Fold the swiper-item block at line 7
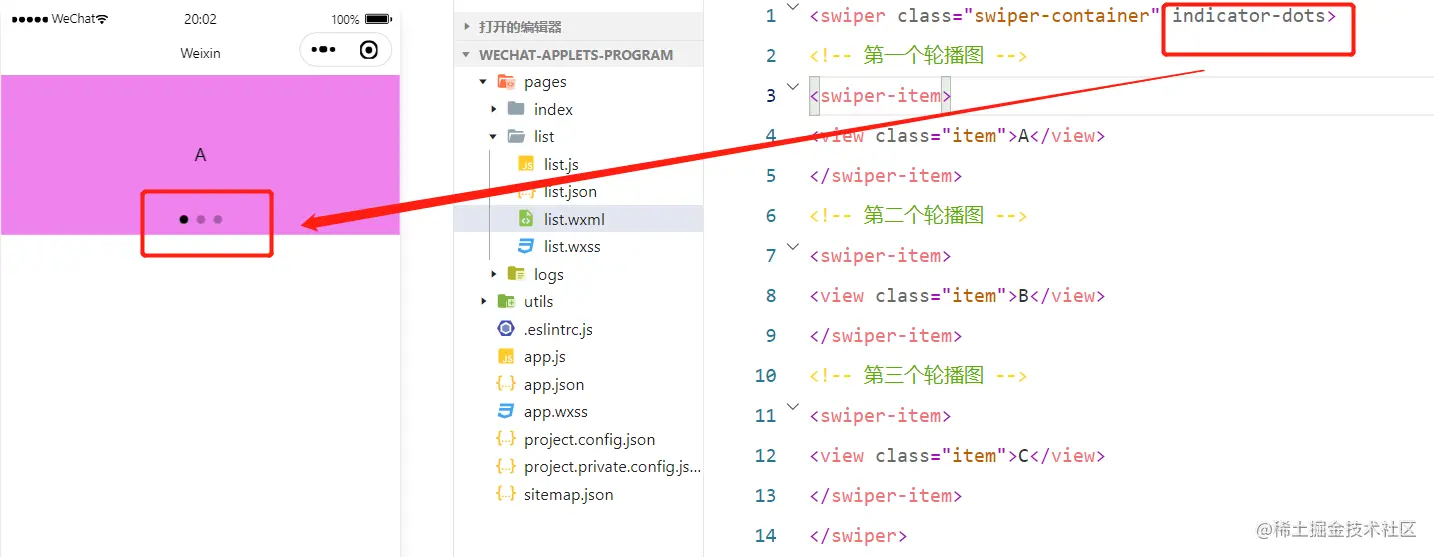The height and width of the screenshot is (557, 1434). [x=793, y=247]
